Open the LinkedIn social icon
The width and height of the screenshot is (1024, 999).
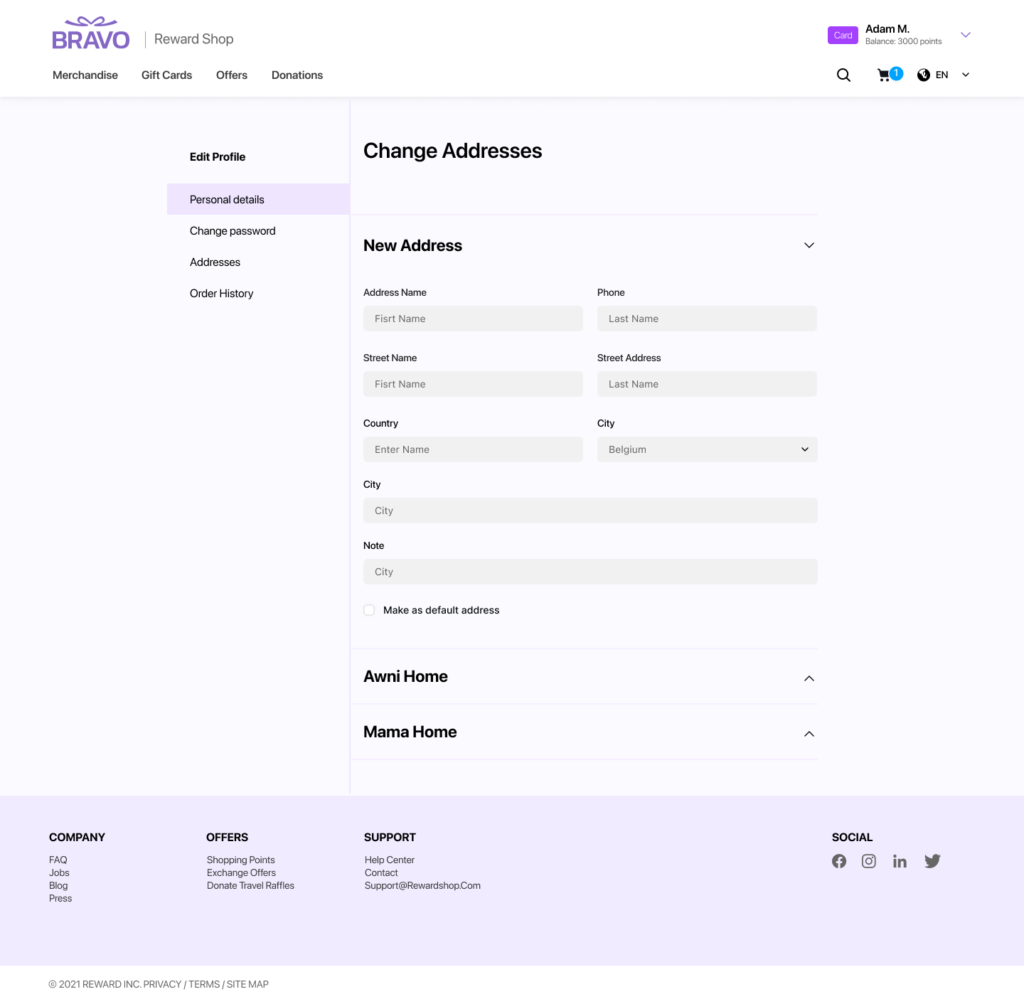coord(900,861)
